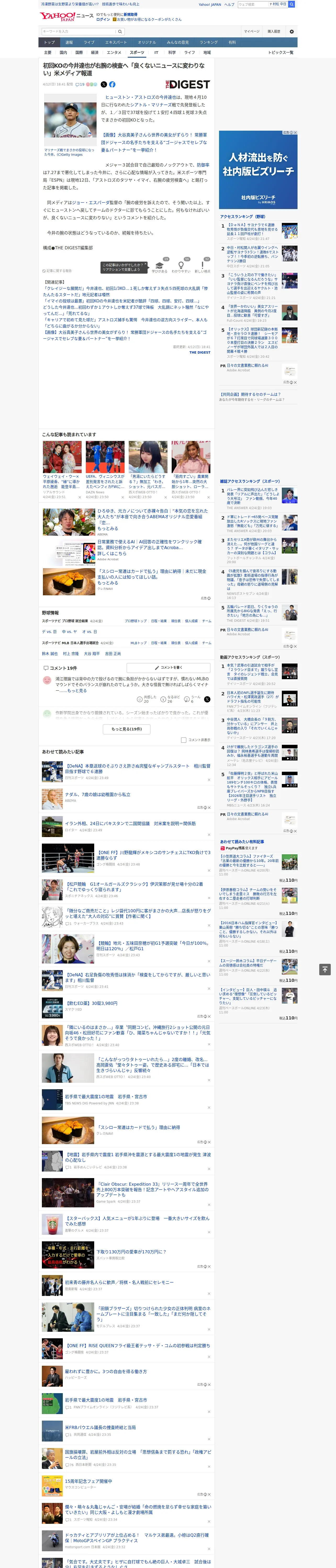
Task: Click the Yahoo! JAPAN News logo
Action: coord(66,16)
